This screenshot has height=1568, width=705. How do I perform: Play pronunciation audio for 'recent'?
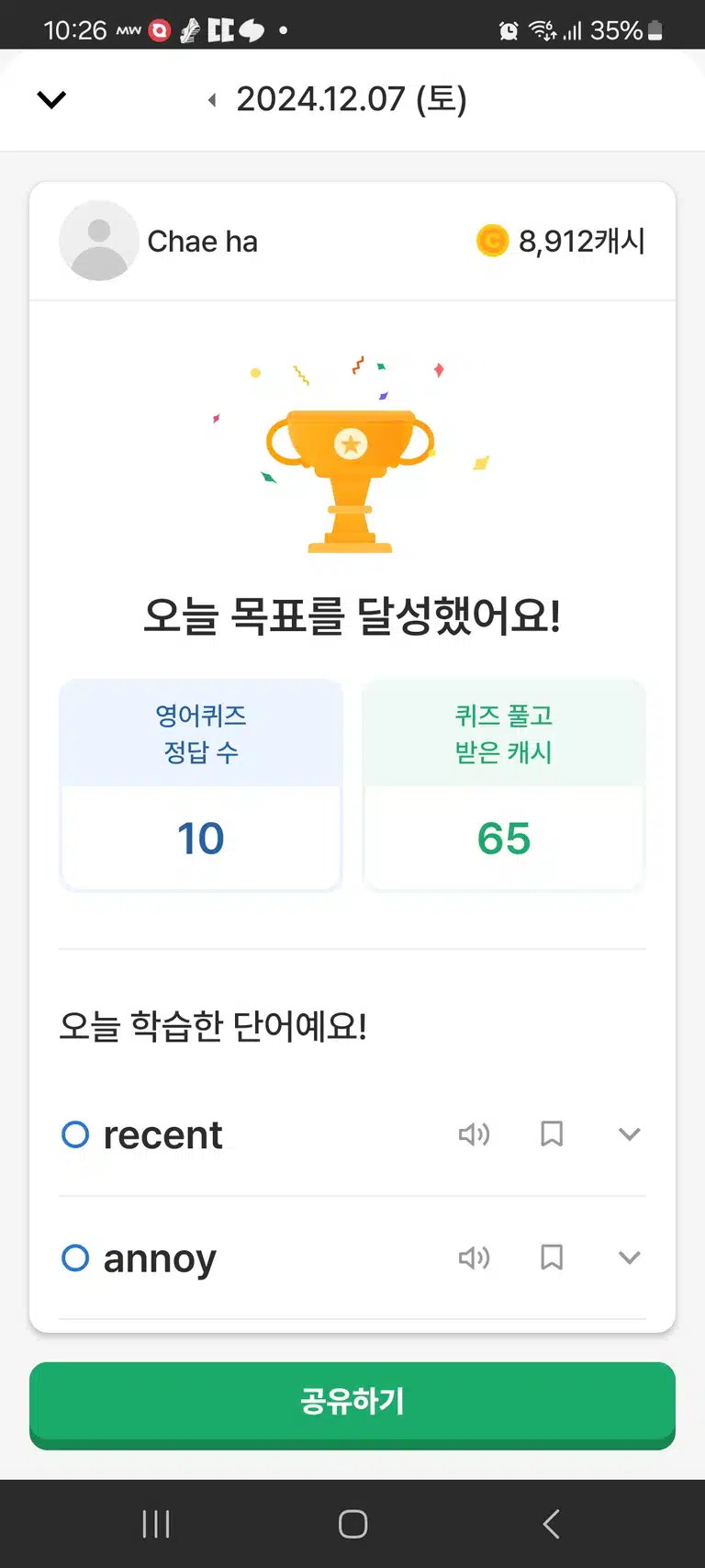(475, 1134)
